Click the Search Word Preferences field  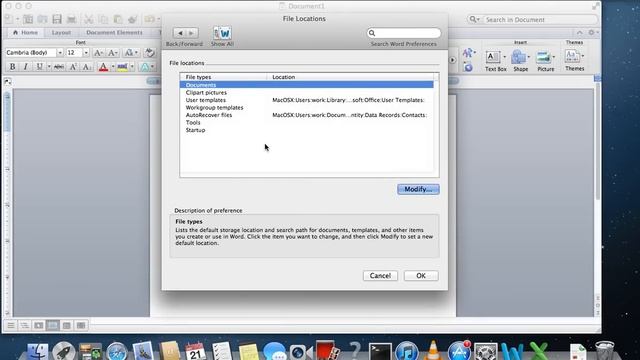[404, 33]
